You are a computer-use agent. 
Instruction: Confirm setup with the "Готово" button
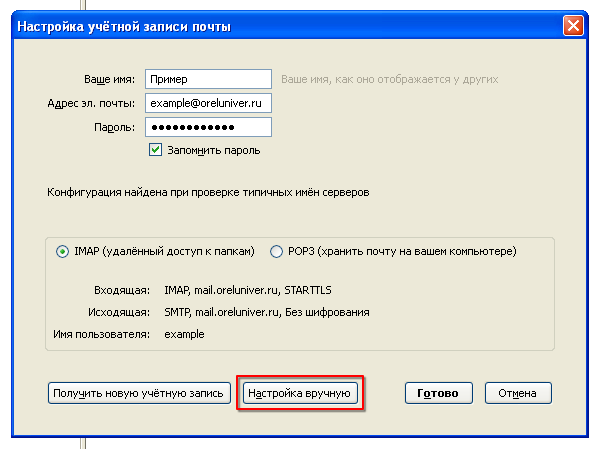tap(439, 393)
